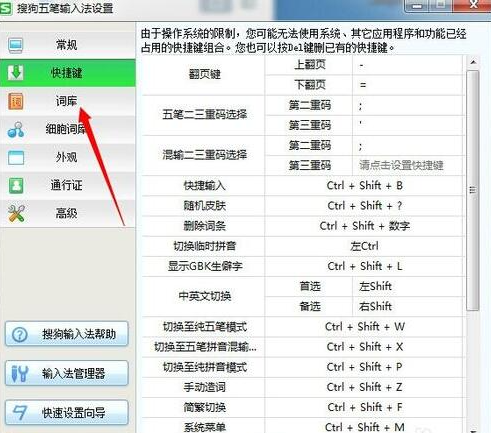The image size is (491, 433).
Task: Click the scrollbar up arrow
Action: [x=473, y=62]
